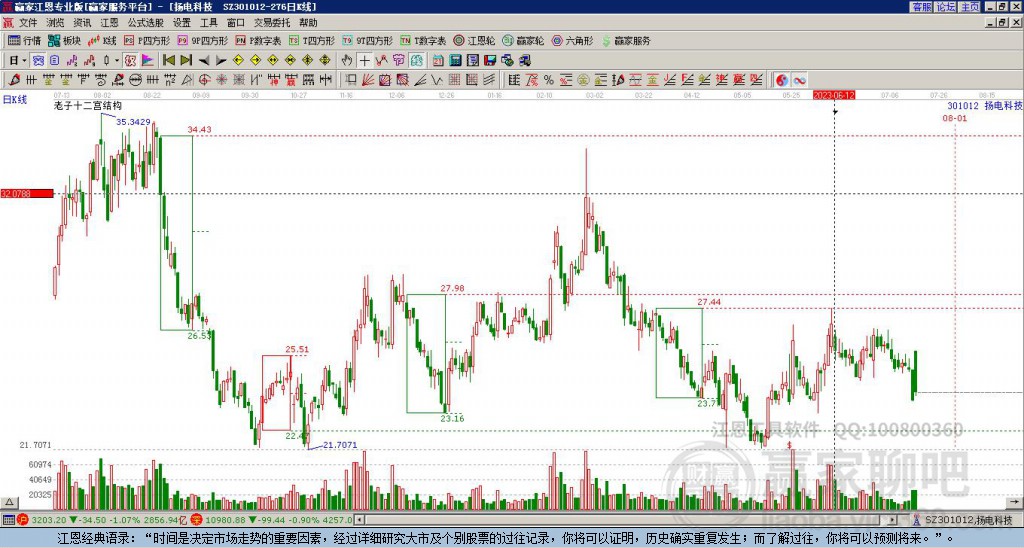This screenshot has height=548, width=1024.
Task: Open the 公式选股 menu
Action: tap(146, 23)
